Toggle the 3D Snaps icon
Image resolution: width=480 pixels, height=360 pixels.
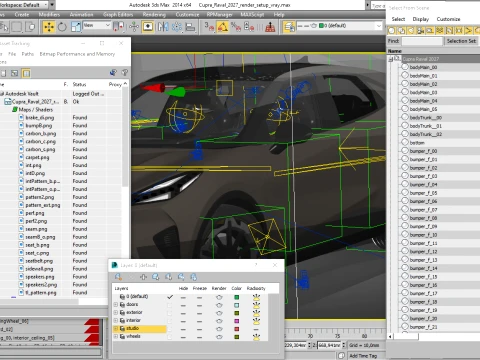point(209,27)
